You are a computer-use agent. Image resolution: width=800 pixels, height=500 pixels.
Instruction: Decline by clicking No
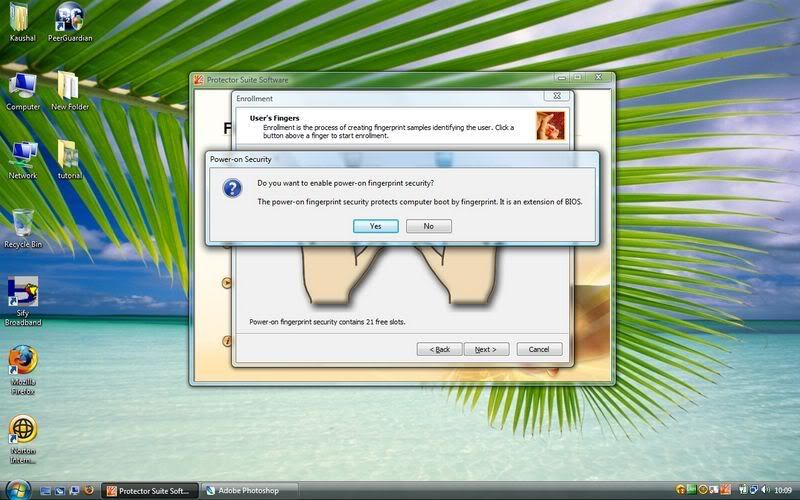pyautogui.click(x=429, y=226)
